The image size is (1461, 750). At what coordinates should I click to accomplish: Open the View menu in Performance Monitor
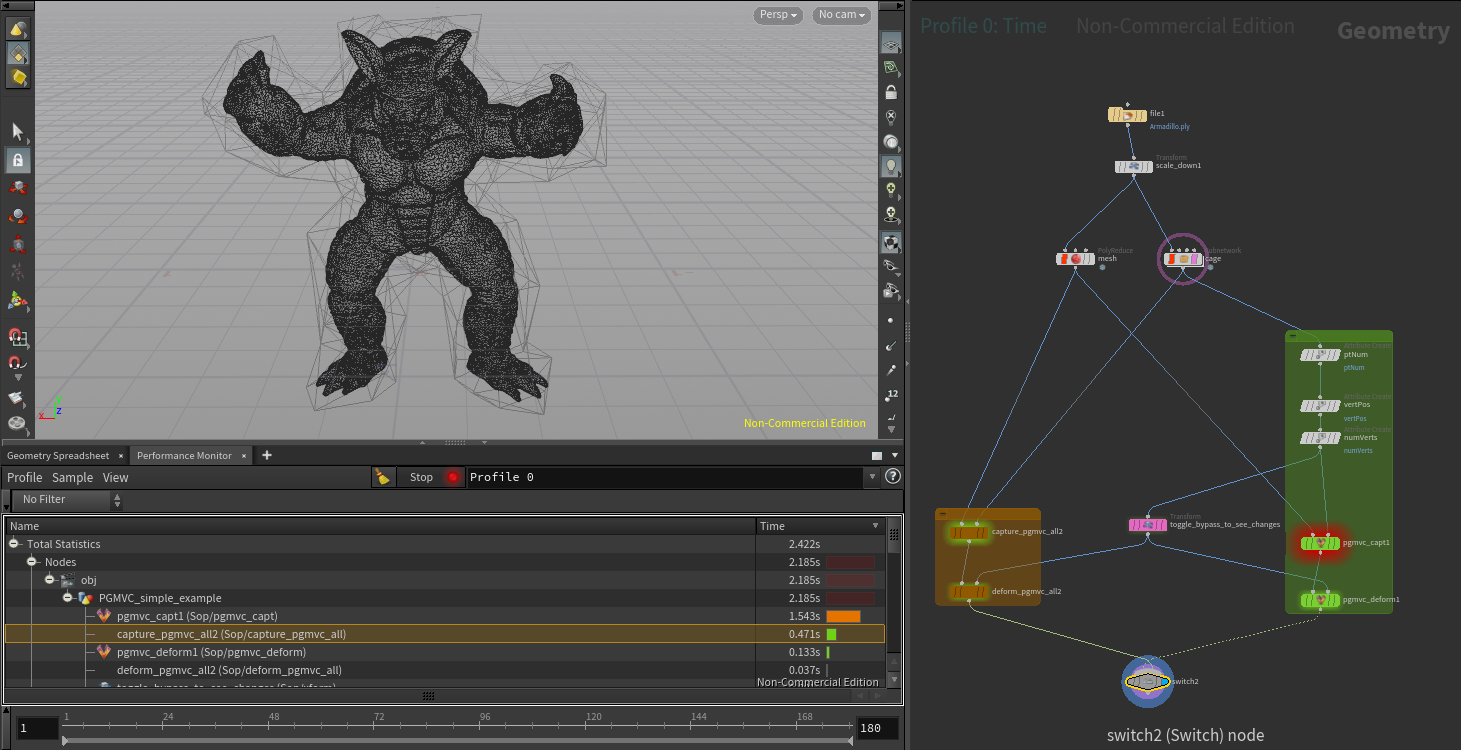[x=116, y=478]
